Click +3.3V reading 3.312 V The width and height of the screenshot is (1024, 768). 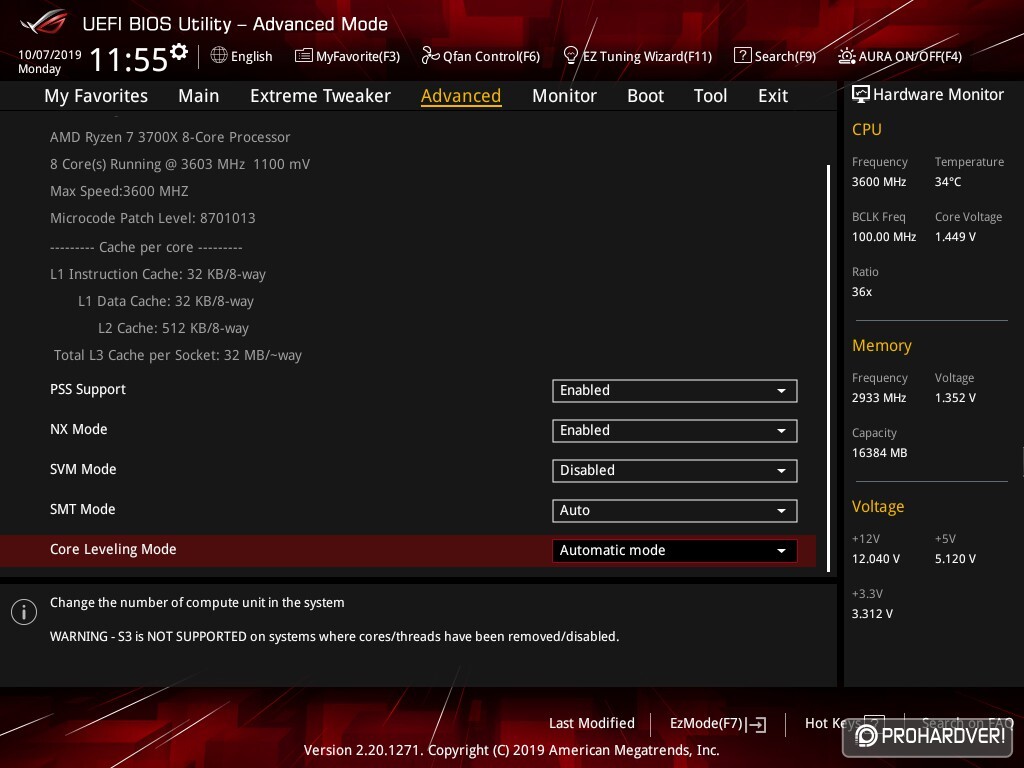coord(872,614)
